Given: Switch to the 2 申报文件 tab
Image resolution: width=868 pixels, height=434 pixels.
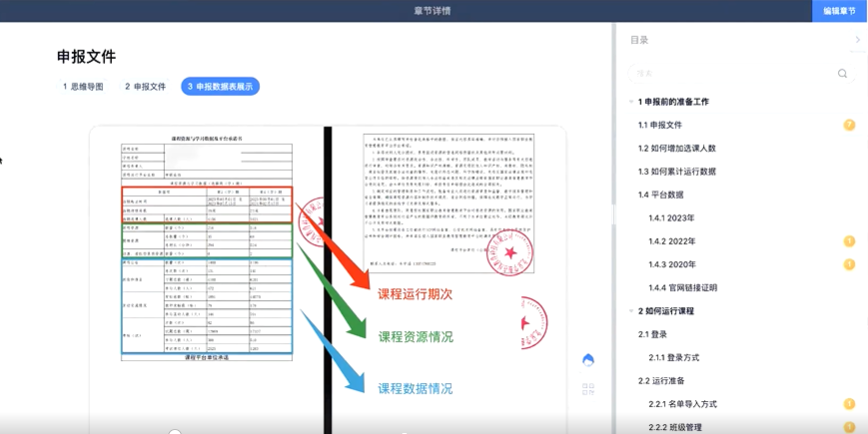Looking at the screenshot, I should tap(145, 87).
